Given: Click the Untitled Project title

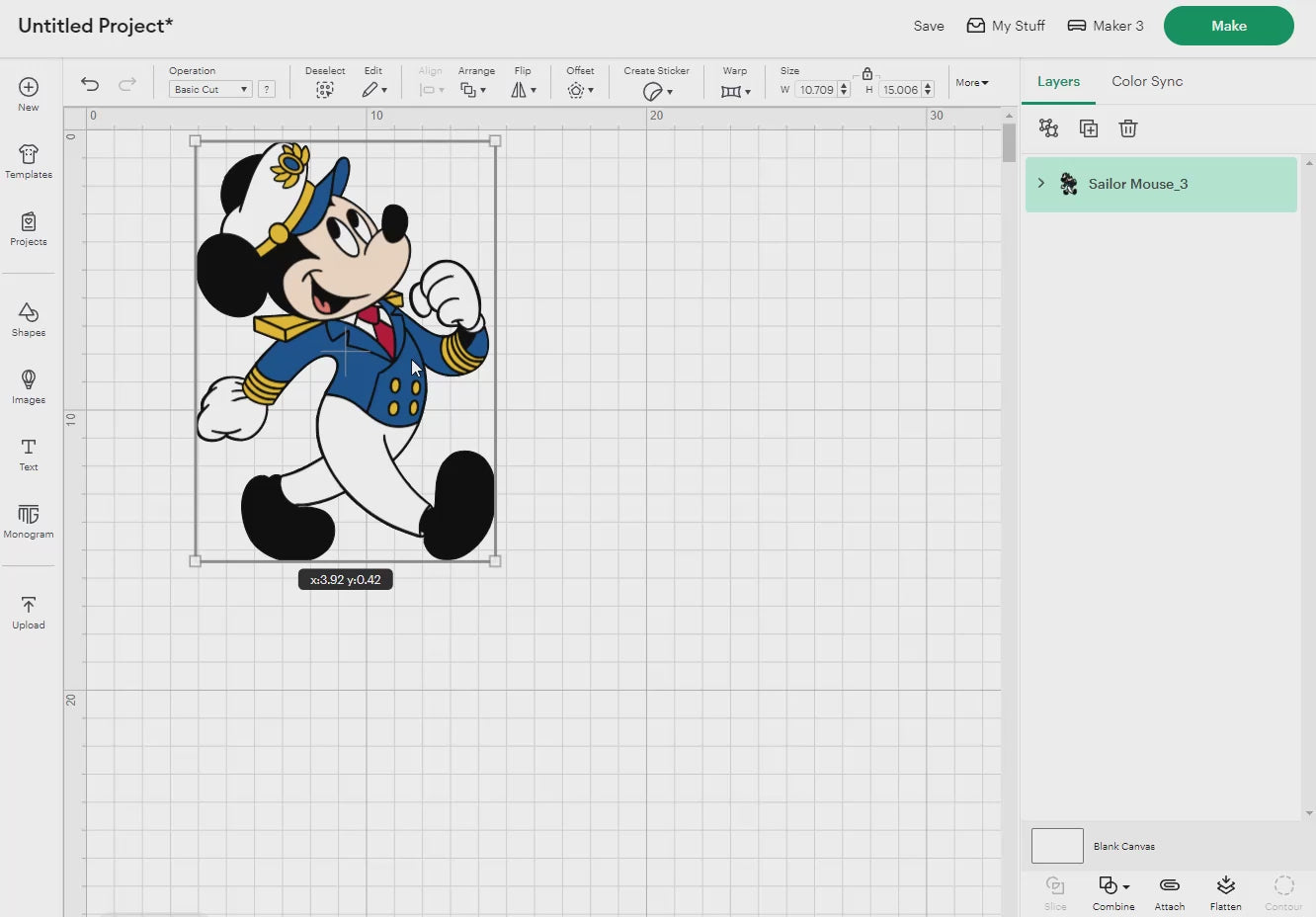Looking at the screenshot, I should pos(95,26).
